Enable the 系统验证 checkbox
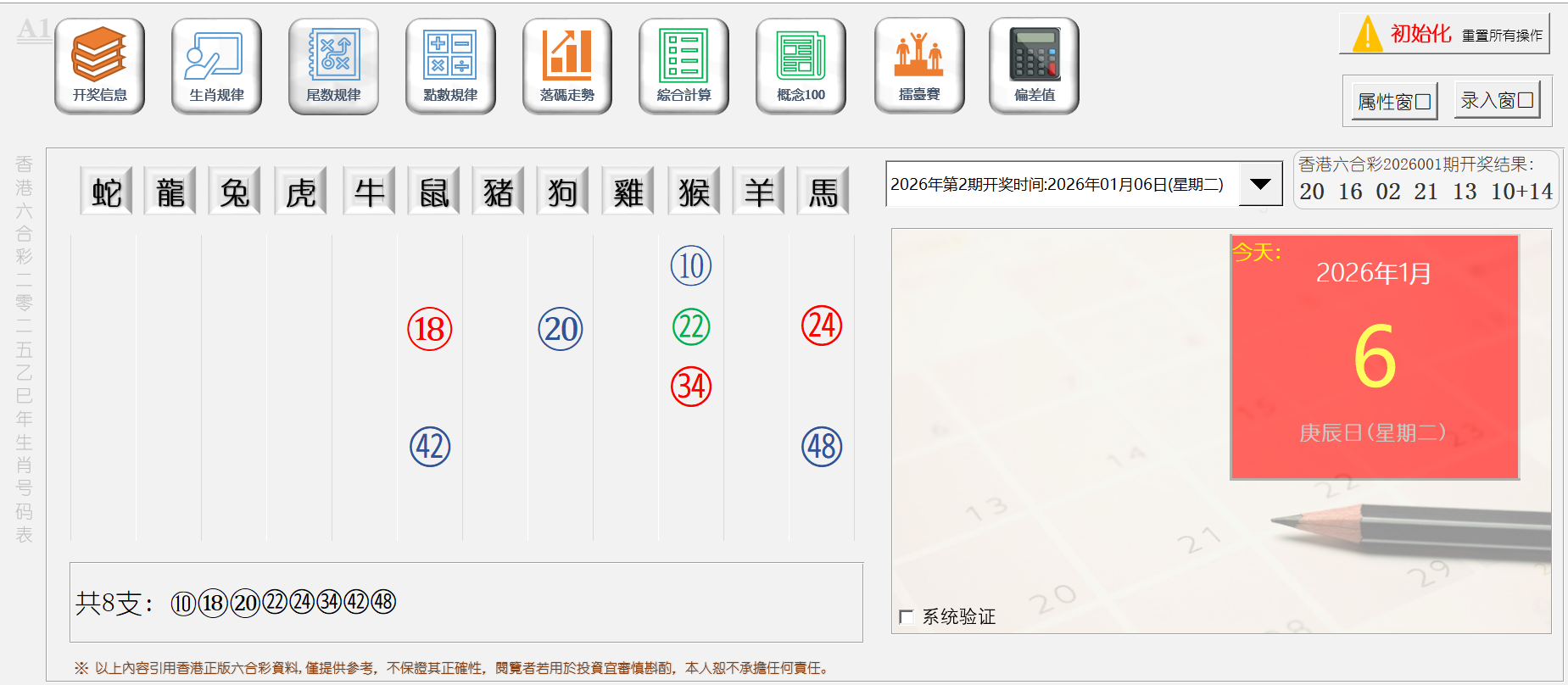This screenshot has width=1568, height=685. point(907,617)
